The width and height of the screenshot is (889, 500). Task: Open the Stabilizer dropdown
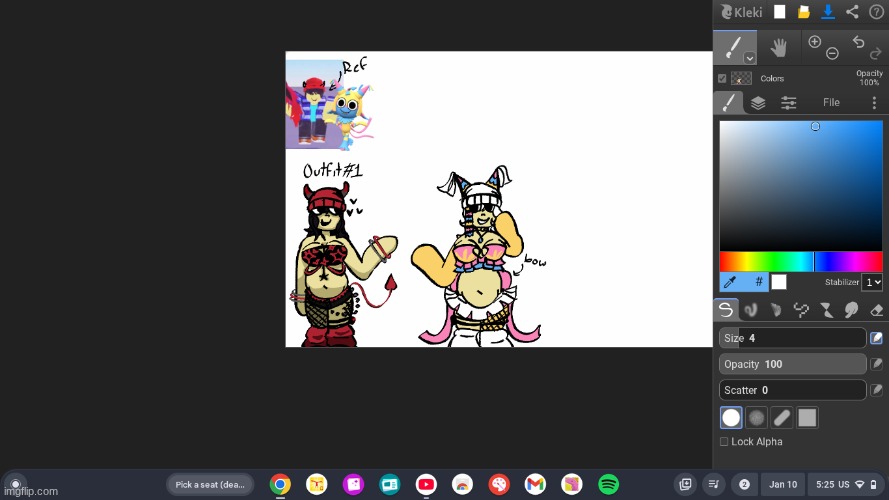pyautogui.click(x=872, y=282)
